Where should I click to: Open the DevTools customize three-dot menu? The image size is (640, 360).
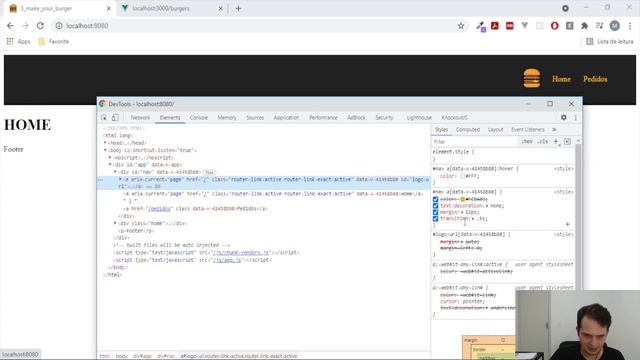[x=576, y=118]
